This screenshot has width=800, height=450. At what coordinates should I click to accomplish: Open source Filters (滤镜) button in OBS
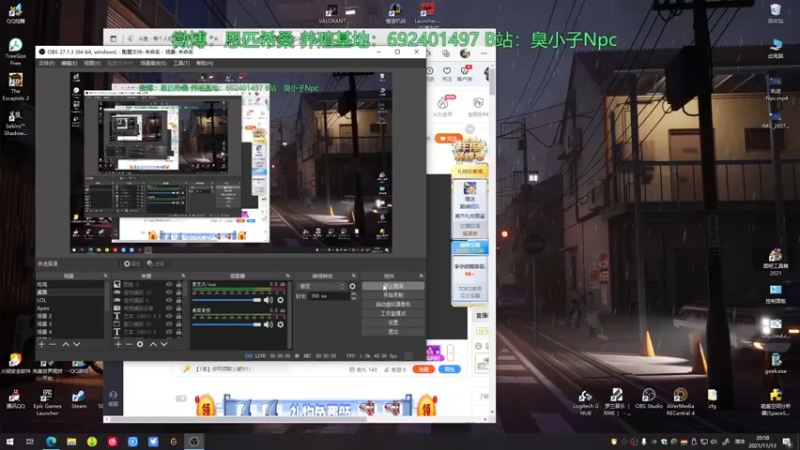[x=156, y=264]
